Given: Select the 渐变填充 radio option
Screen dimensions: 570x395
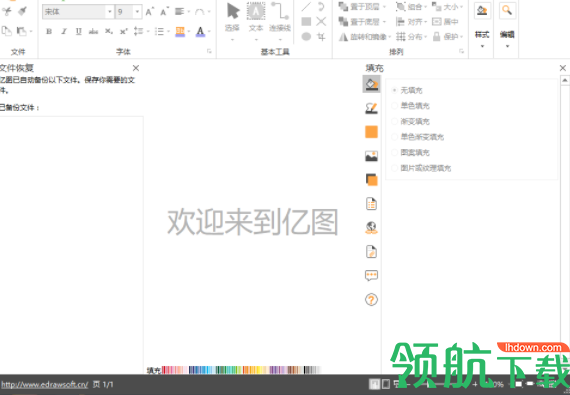Looking at the screenshot, I should 394,121.
